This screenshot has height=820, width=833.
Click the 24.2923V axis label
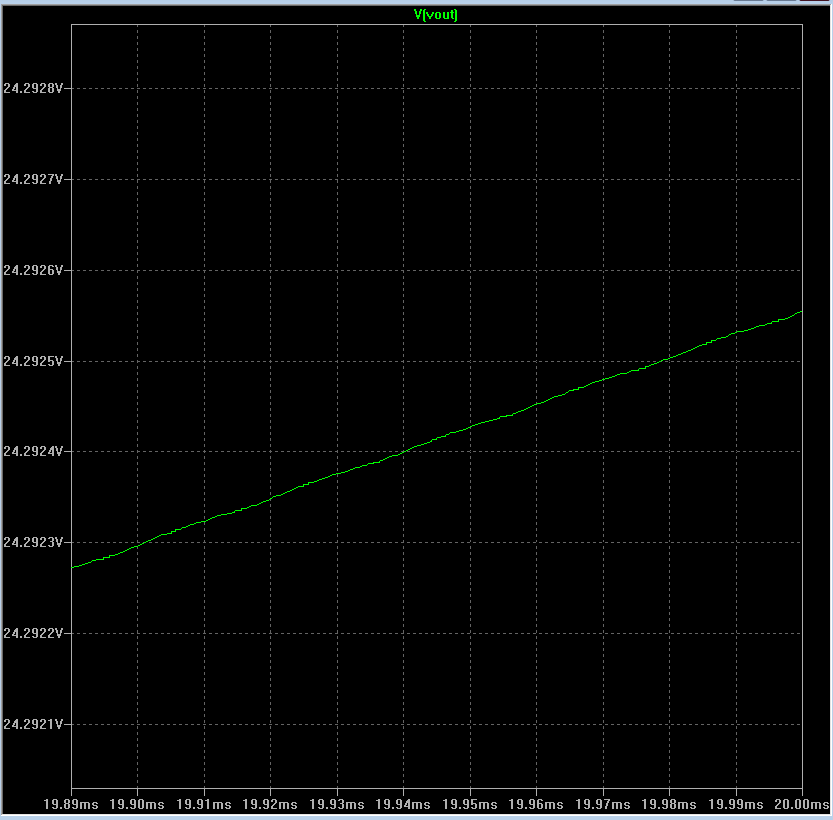[x=33, y=542]
